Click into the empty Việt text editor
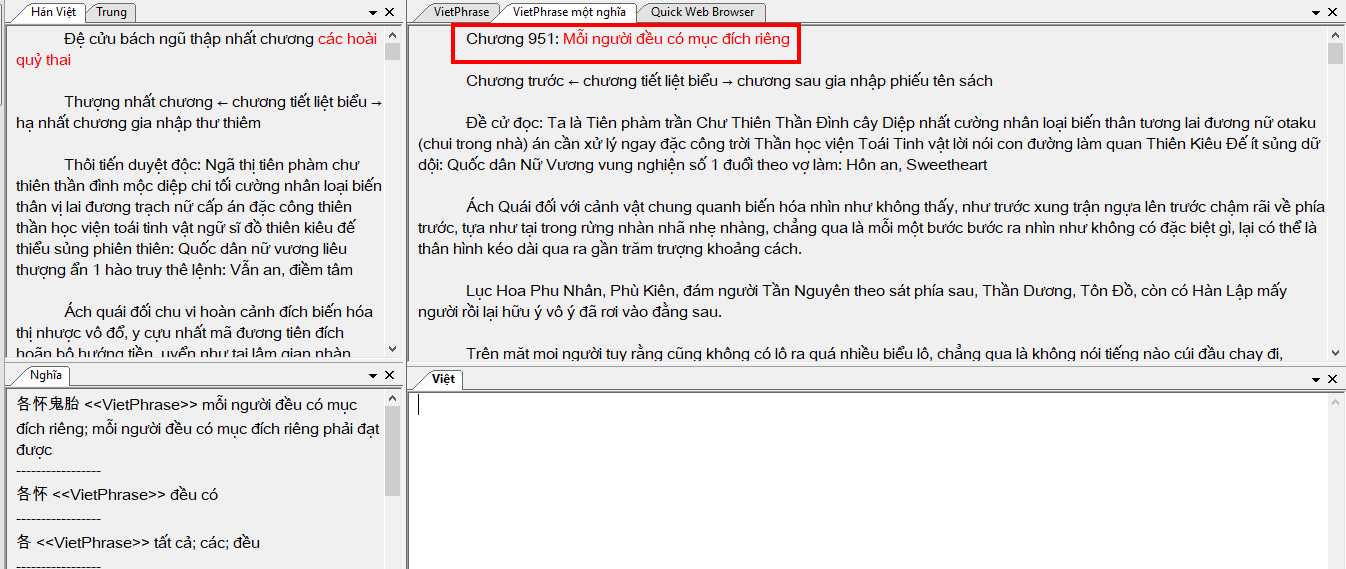 pos(860,480)
